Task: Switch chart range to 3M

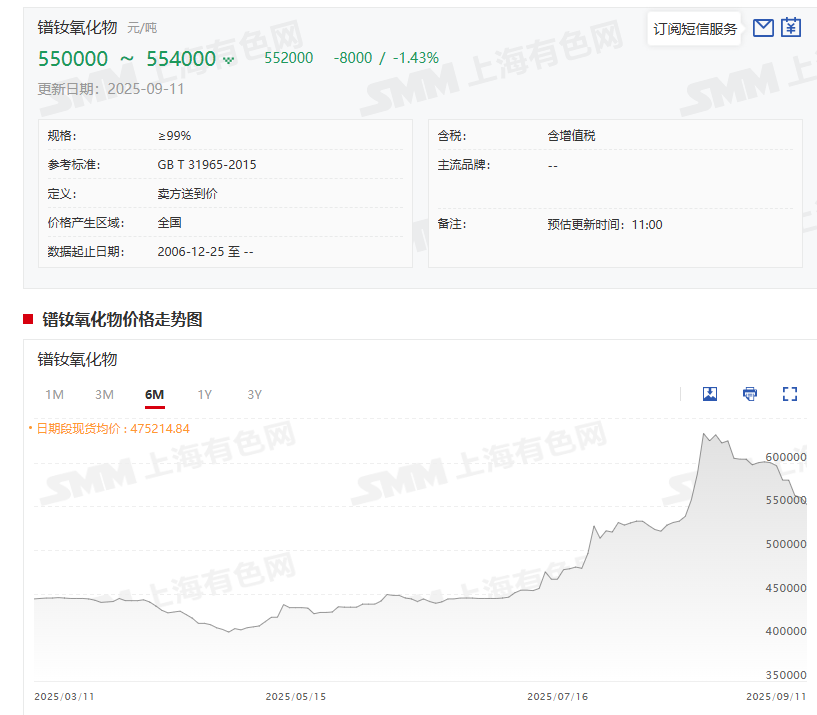Action: (104, 394)
